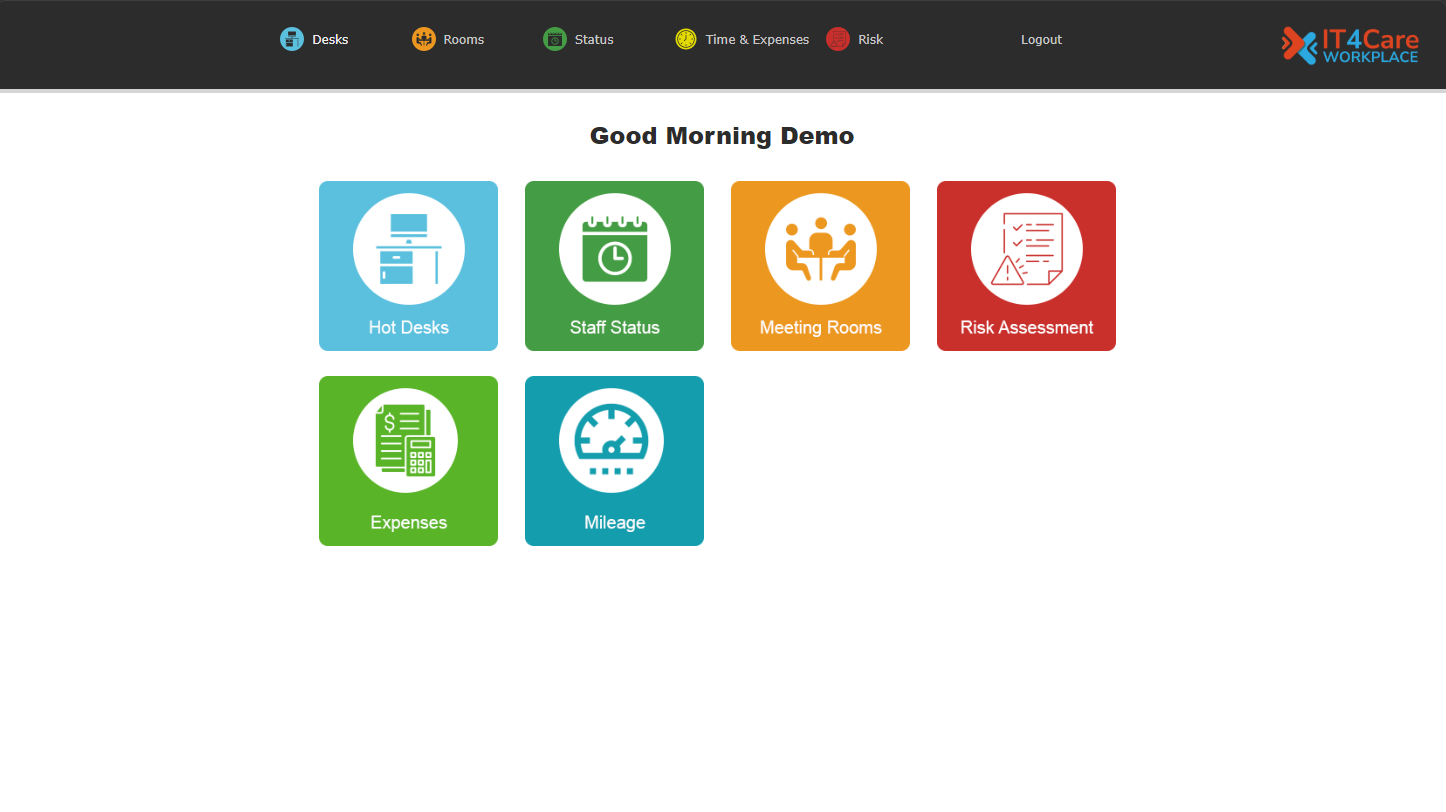Viewport: 1446px width, 812px height.
Task: Open the Hot Desks desk icon tile
Action: pos(409,249)
